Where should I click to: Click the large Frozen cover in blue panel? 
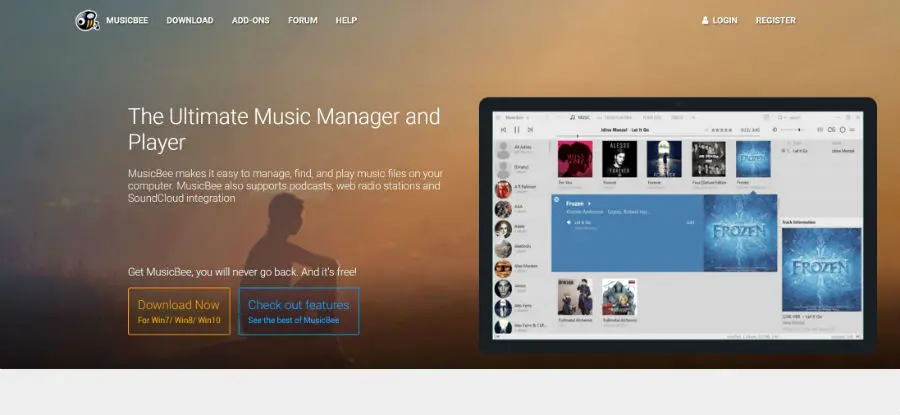tap(740, 233)
